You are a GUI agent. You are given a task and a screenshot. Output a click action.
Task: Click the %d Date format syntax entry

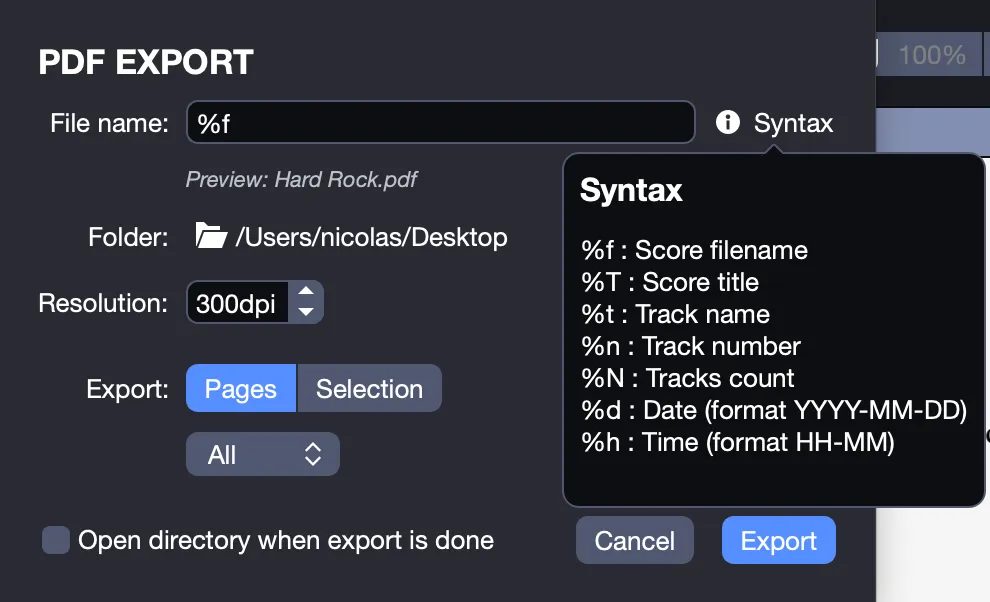tap(774, 411)
